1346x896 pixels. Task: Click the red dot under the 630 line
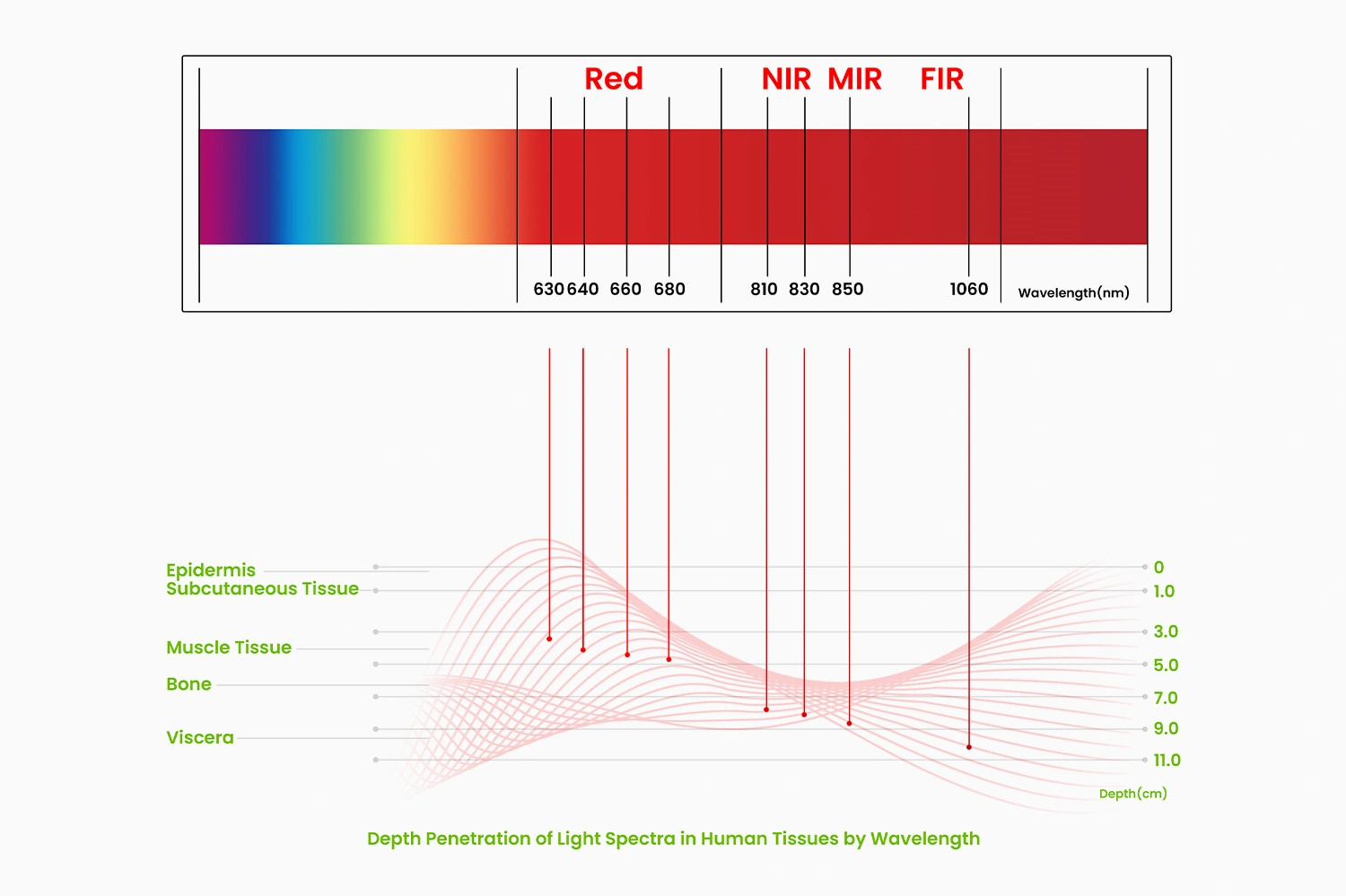[549, 639]
